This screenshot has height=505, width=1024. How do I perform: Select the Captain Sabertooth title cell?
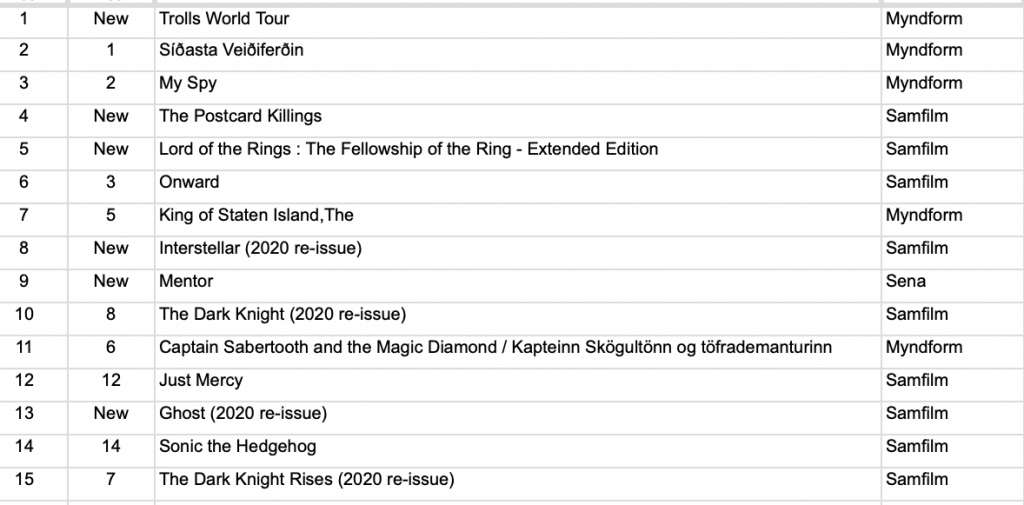pos(496,347)
